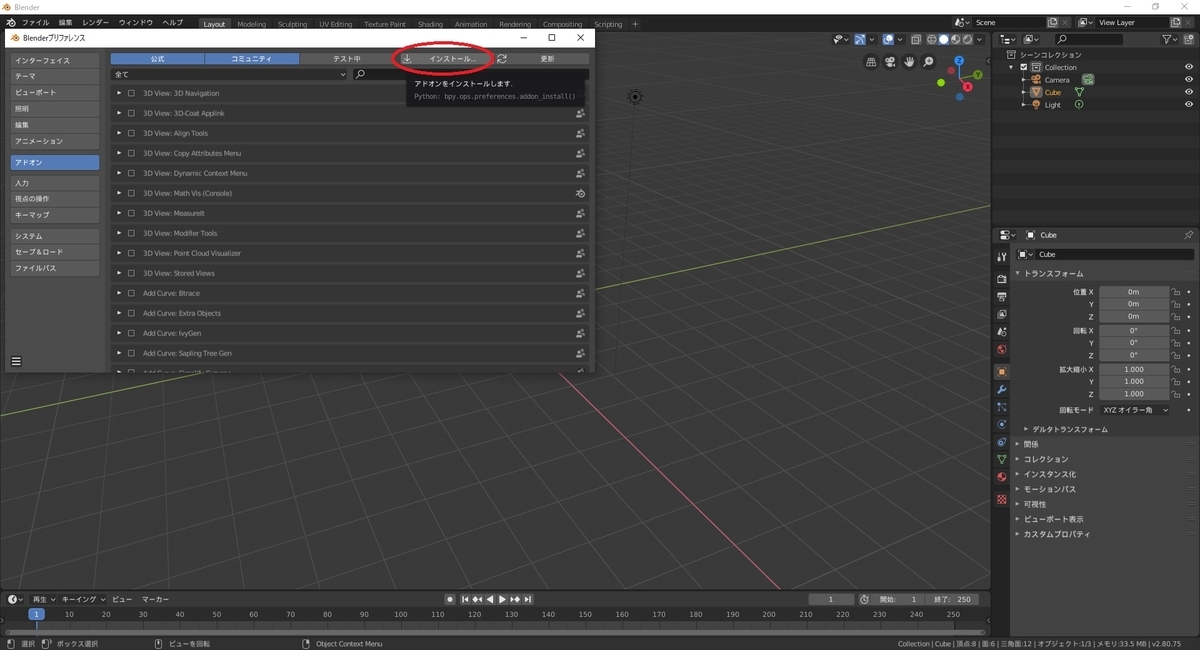Viewport: 1200px width, 650px height.
Task: Enable the 3D View: 3D Navigation add-on checkbox
Action: (x=131, y=93)
